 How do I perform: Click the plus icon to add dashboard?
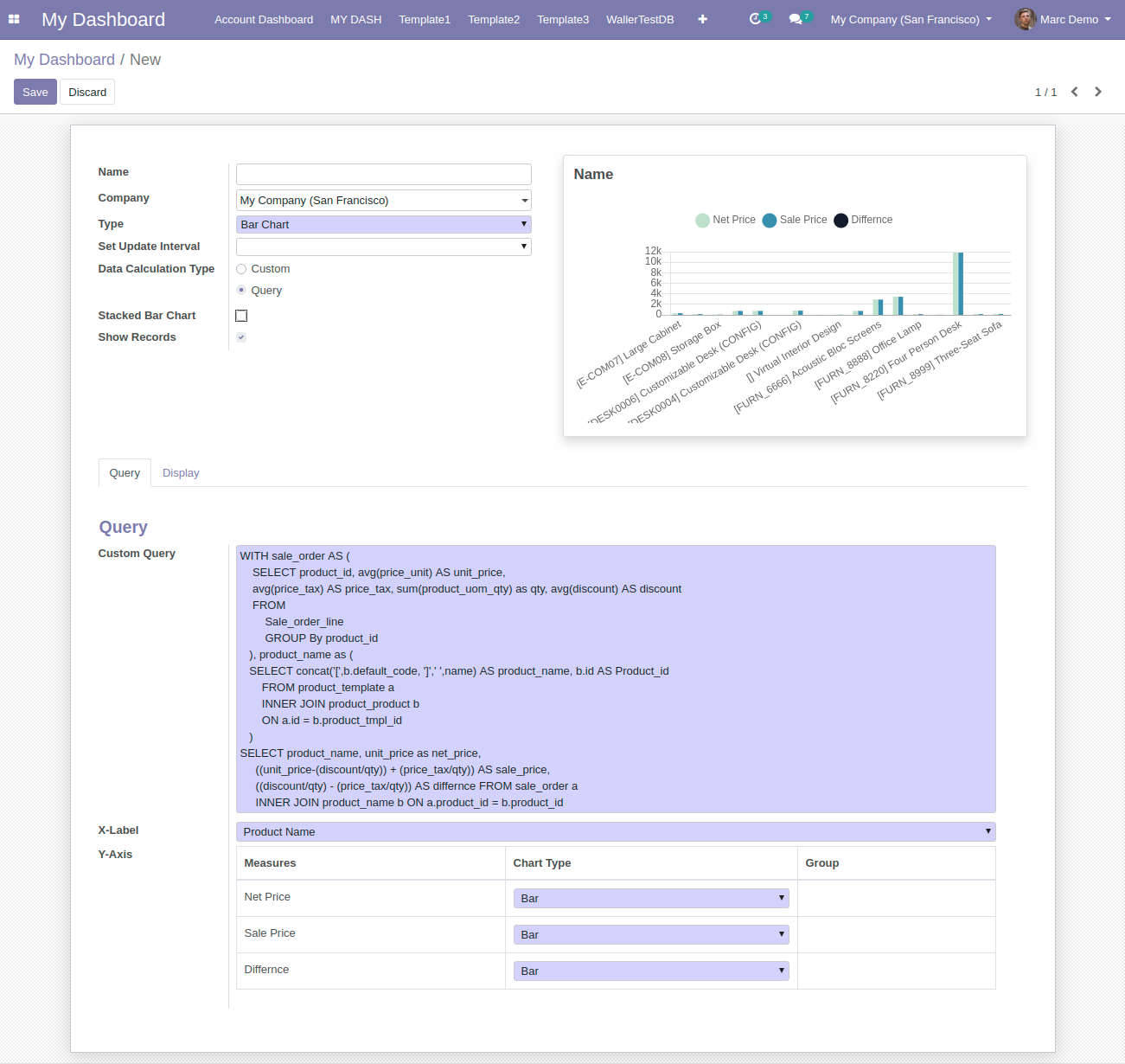(x=702, y=19)
